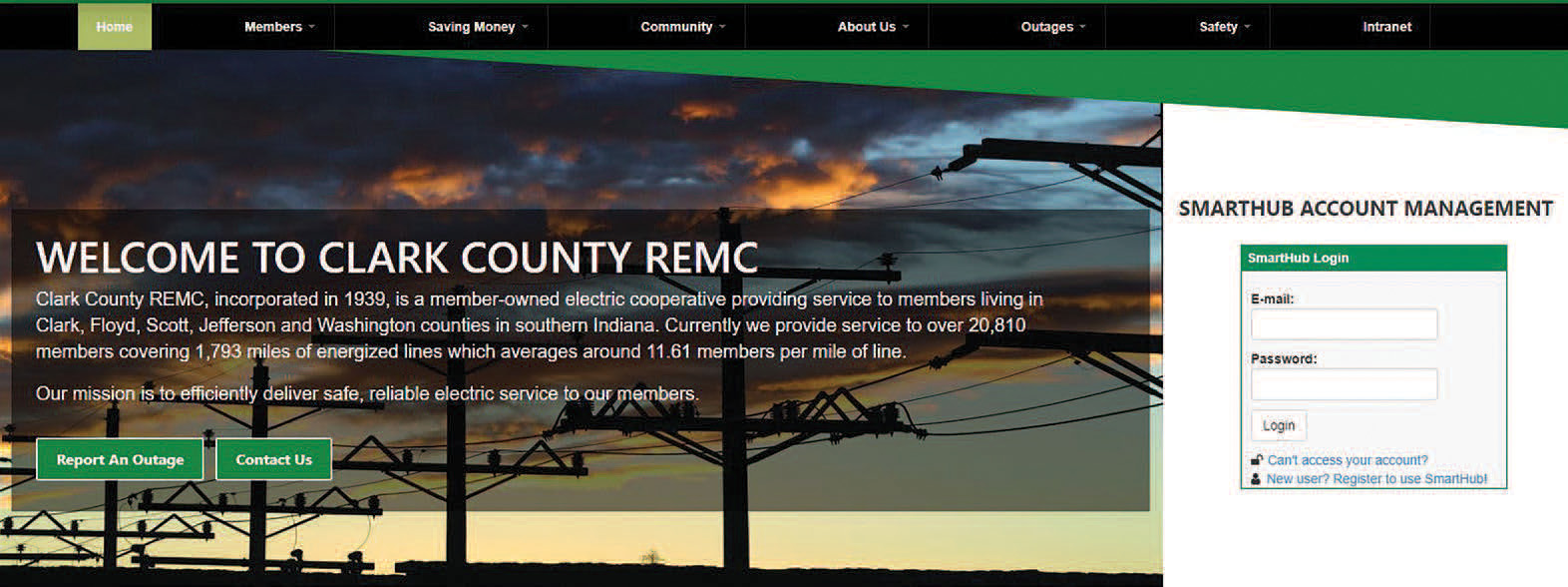Click the SmartHub Account Management heading
1568x587 pixels.
[x=1366, y=209]
